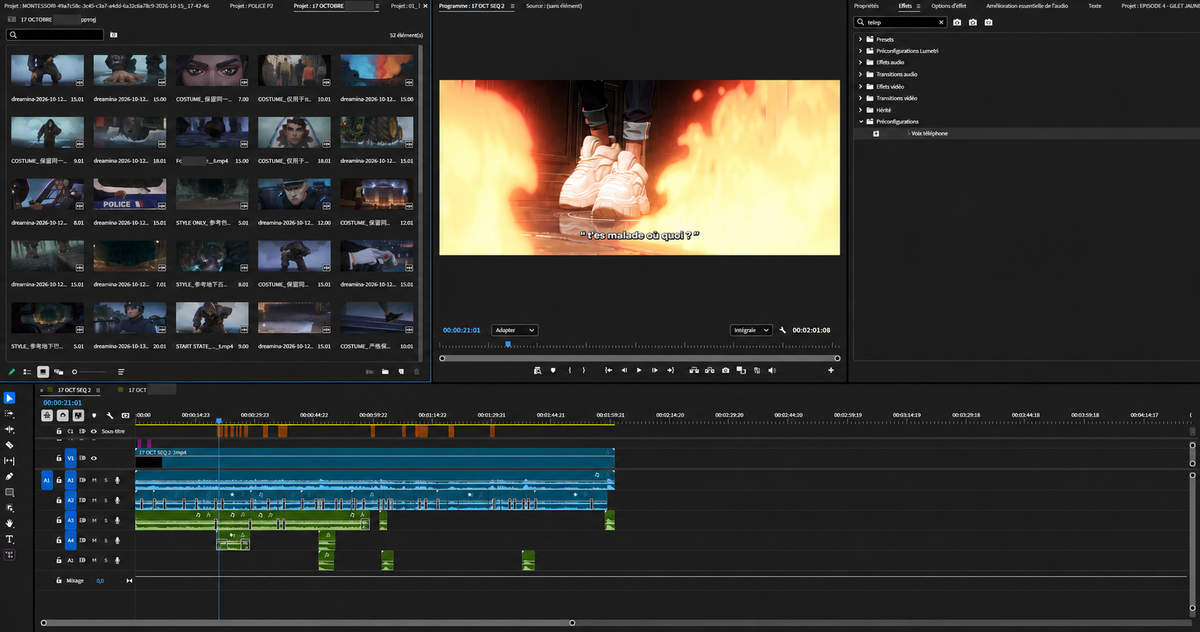Mute audio track A1
The height and width of the screenshot is (632, 1200).
94,480
